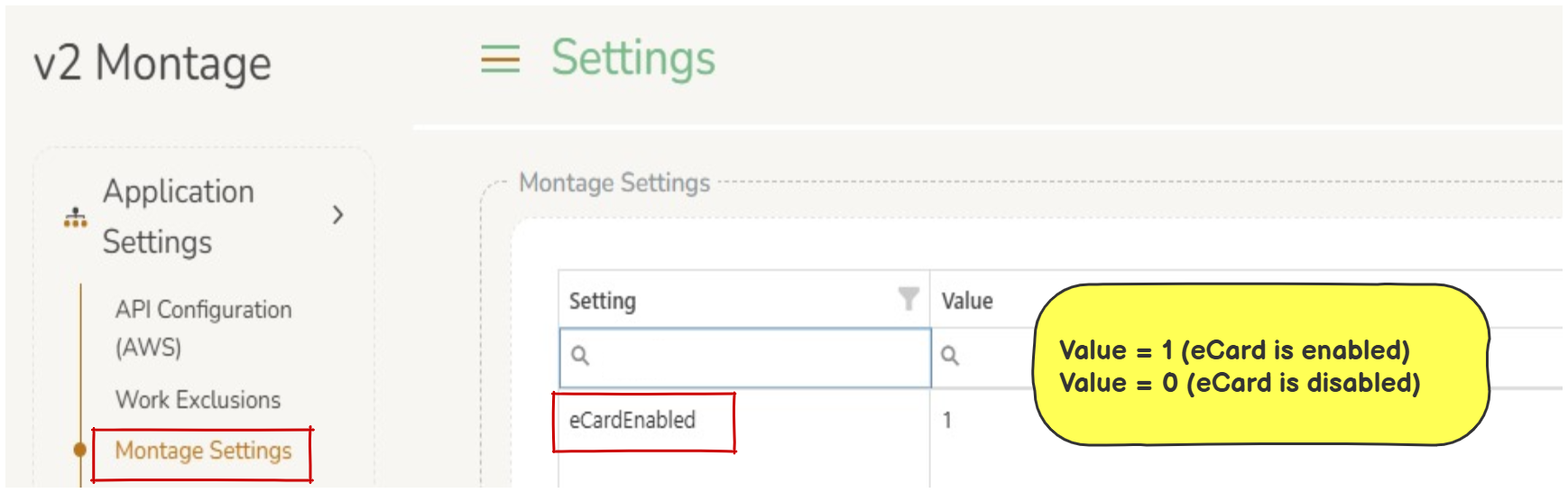Sort by the Setting column header
Screen dimensions: 1568x493
pyautogui.click(x=603, y=301)
